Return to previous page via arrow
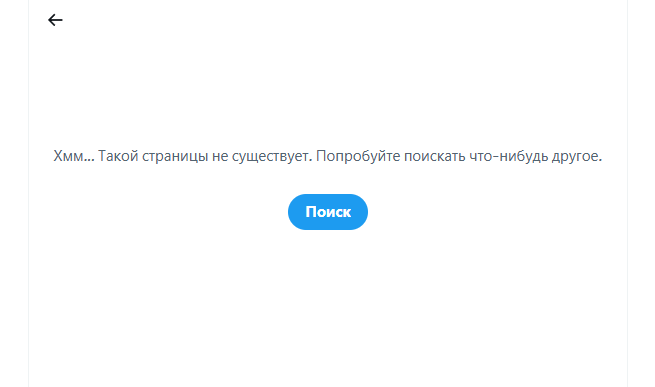Image resolution: width=655 pixels, height=387 pixels. tap(55, 20)
